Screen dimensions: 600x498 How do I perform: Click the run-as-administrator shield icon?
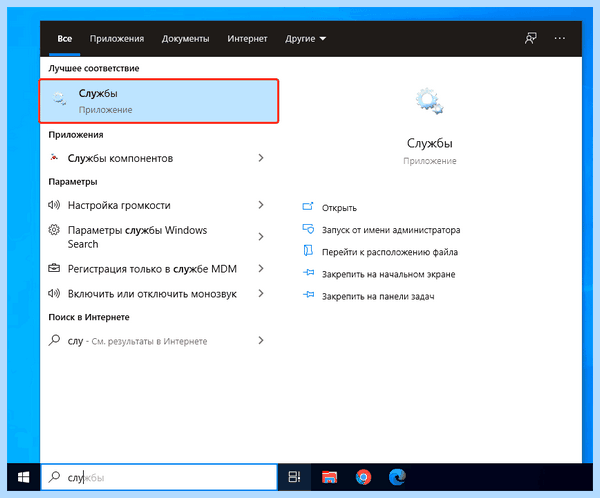click(308, 229)
